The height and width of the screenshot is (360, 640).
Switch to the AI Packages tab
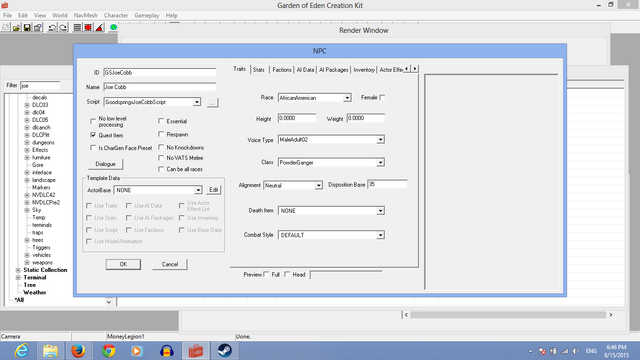[x=333, y=70]
